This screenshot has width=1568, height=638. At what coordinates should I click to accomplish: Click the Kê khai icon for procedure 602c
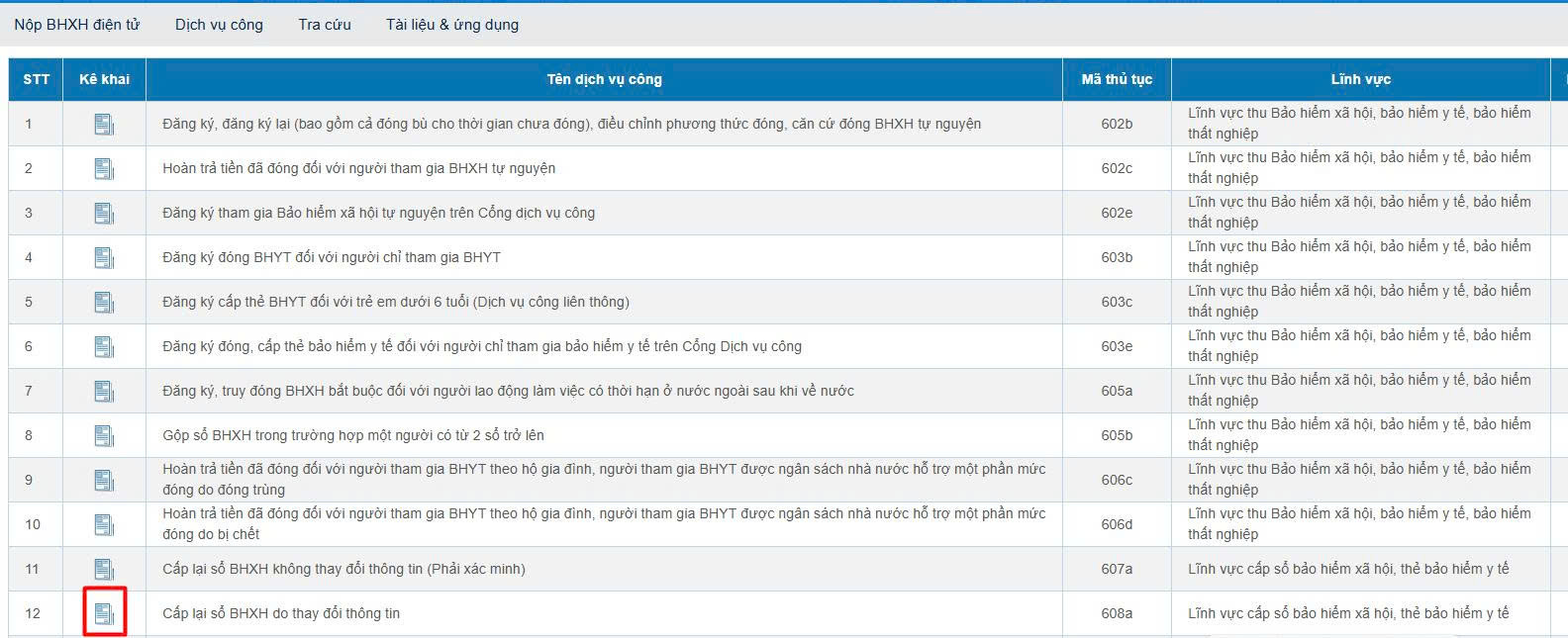pos(104,169)
